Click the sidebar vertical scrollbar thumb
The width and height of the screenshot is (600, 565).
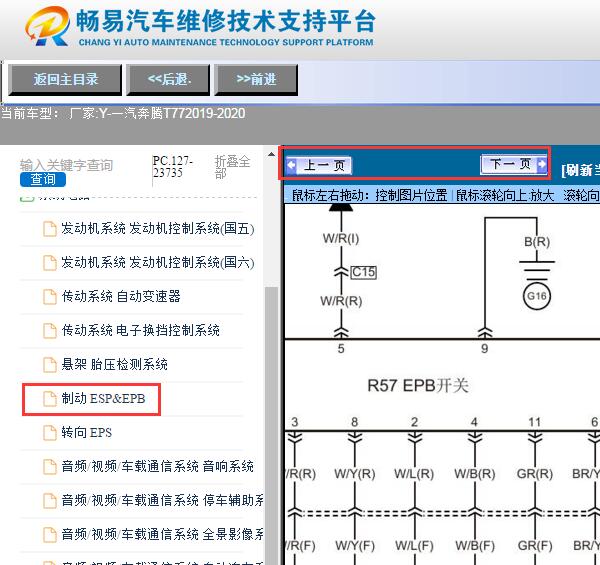tap(271, 425)
